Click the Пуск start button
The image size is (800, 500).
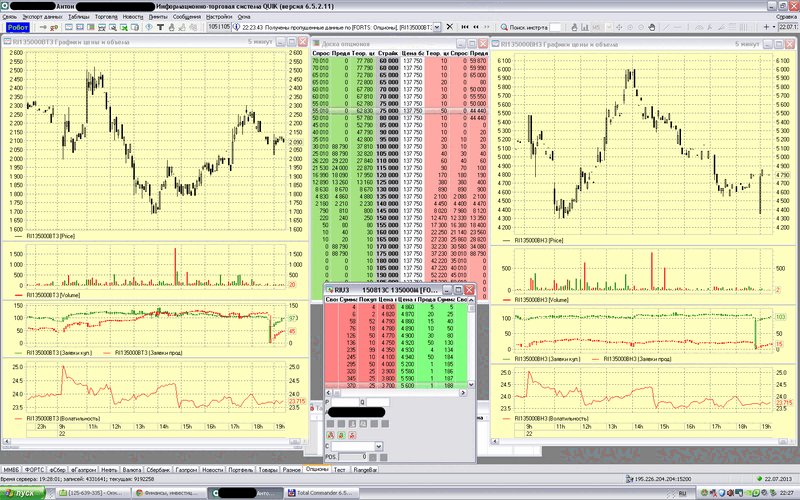tap(24, 492)
